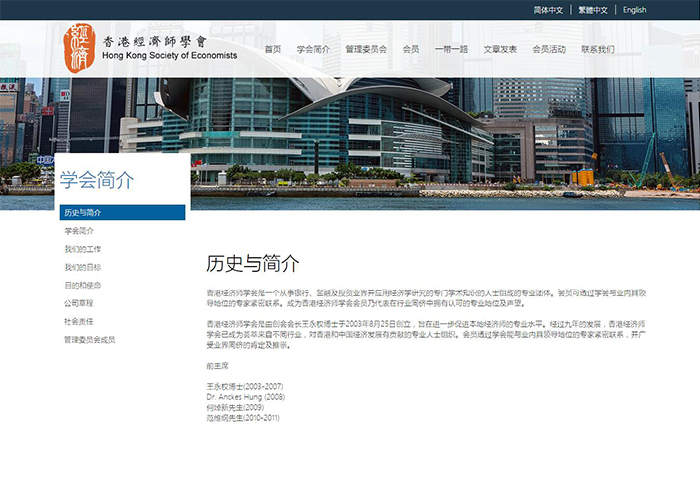Switch language to 繁體中文
Image resolution: width=700 pixels, height=500 pixels.
pos(593,10)
